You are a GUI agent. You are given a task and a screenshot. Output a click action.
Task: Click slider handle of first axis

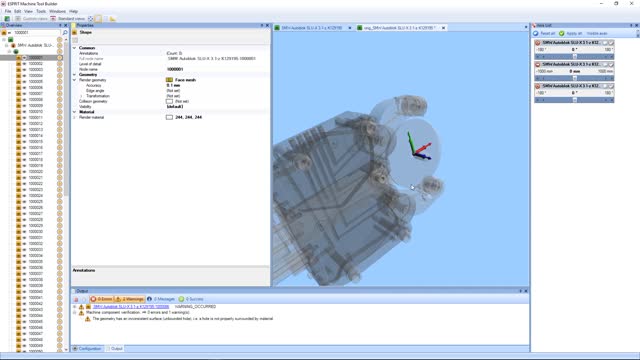coord(574,56)
